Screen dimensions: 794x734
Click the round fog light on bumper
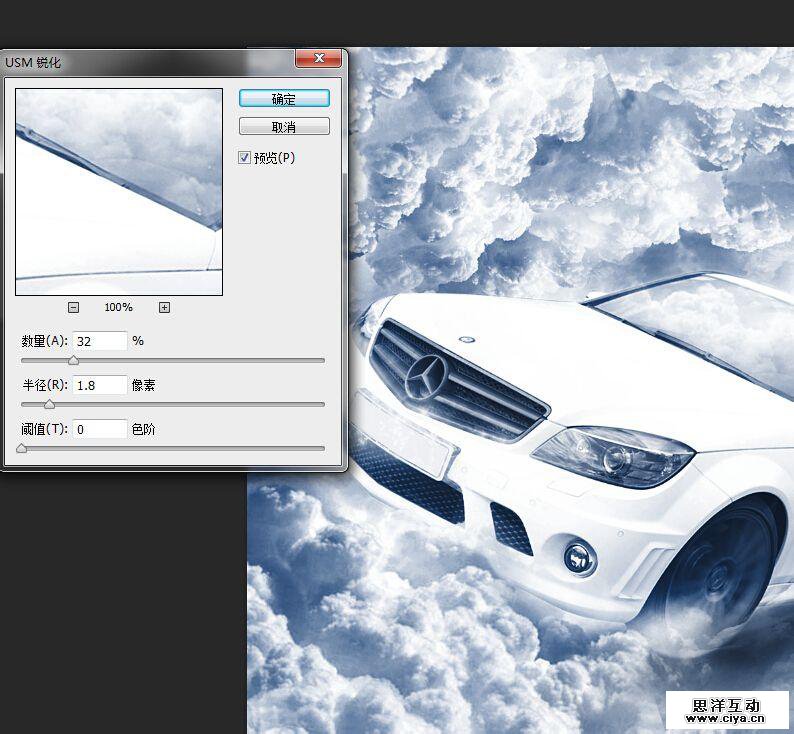[x=579, y=556]
